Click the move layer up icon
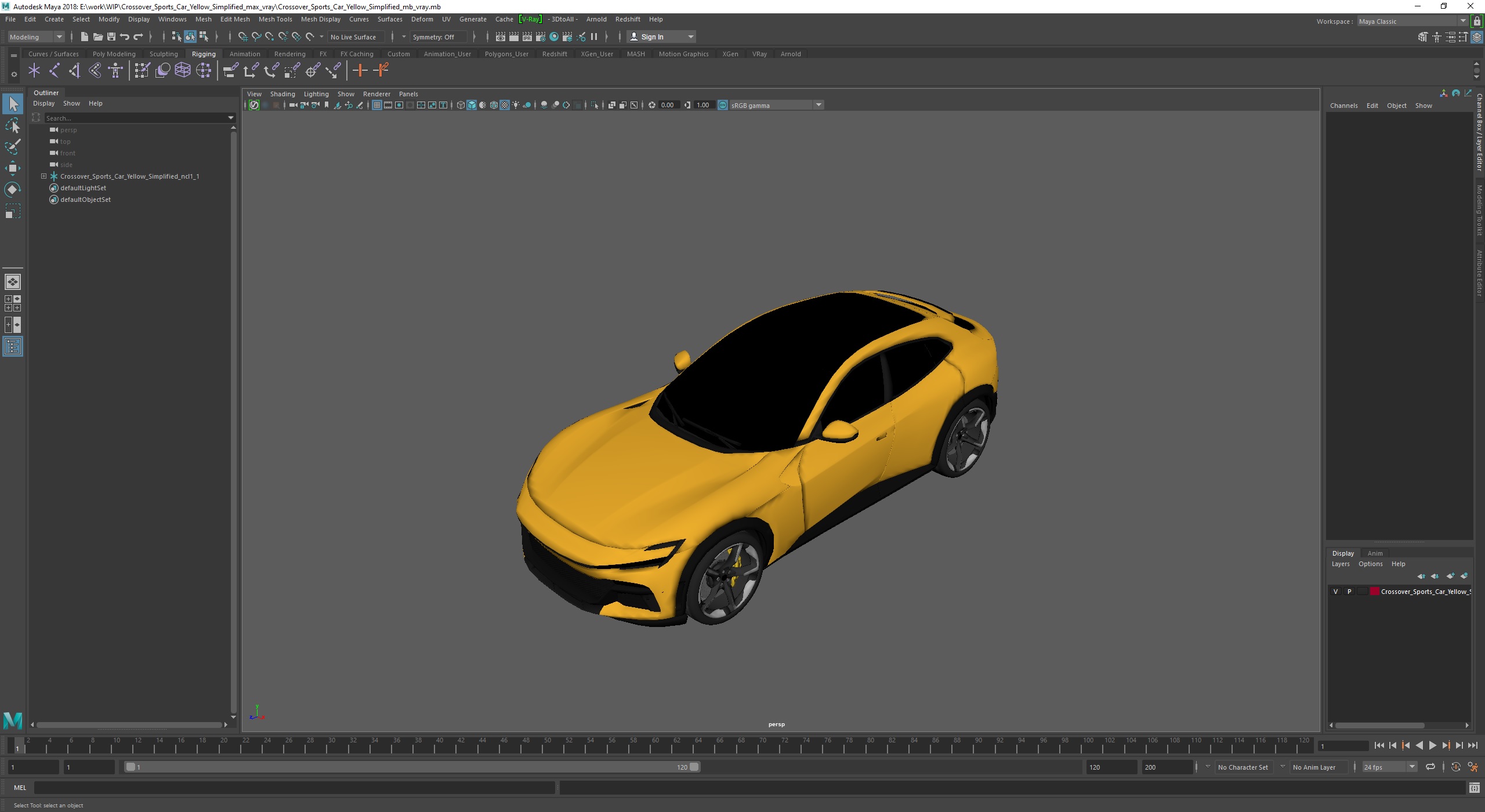 pyautogui.click(x=1421, y=576)
